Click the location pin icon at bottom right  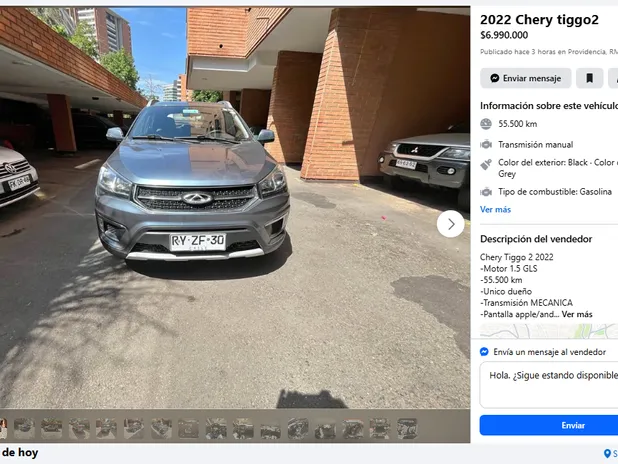[607, 454]
